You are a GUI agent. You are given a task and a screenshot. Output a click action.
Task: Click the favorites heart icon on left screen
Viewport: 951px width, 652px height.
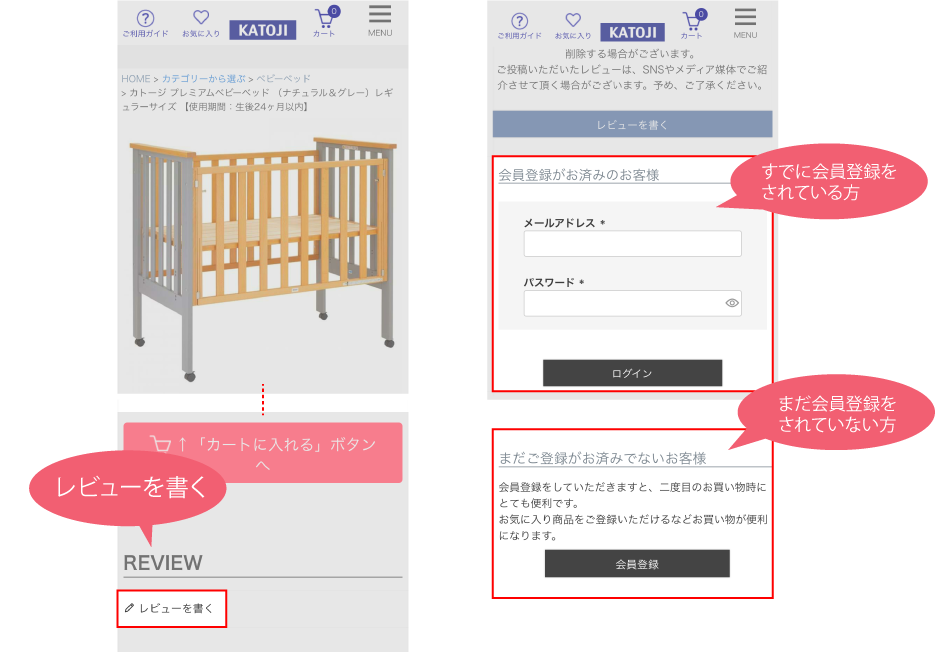(201, 24)
